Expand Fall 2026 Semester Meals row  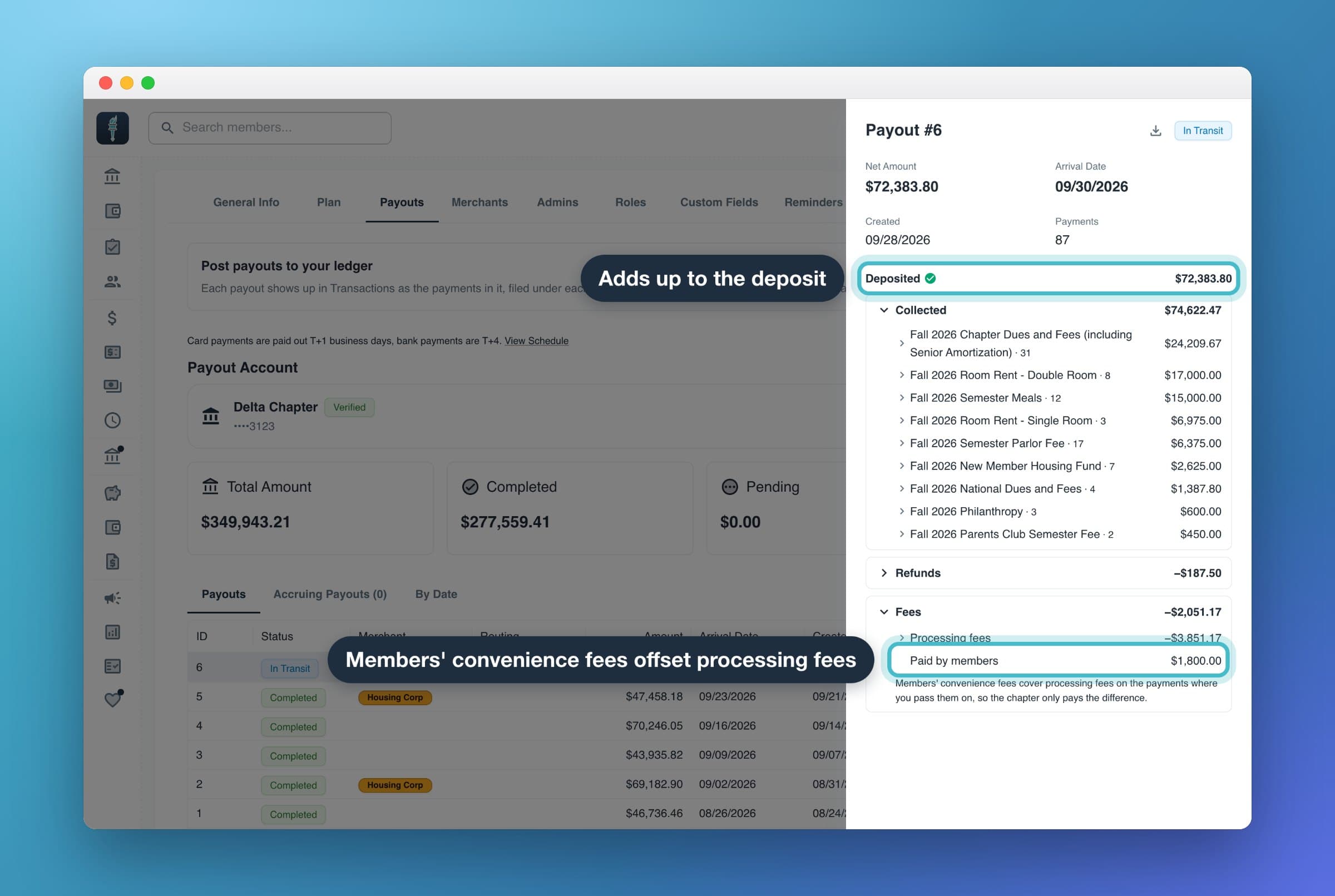point(902,398)
